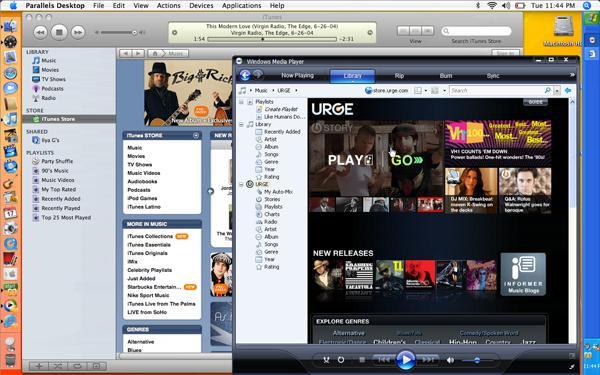The width and height of the screenshot is (600, 375).
Task: Collapse the URGE tree node
Action: [x=241, y=184]
